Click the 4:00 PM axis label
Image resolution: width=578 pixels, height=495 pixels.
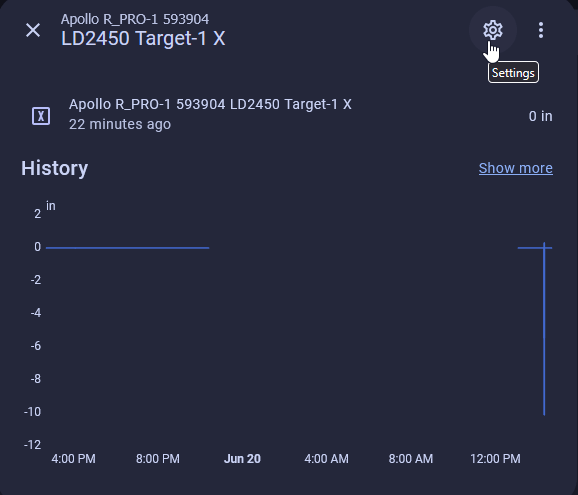coord(73,459)
